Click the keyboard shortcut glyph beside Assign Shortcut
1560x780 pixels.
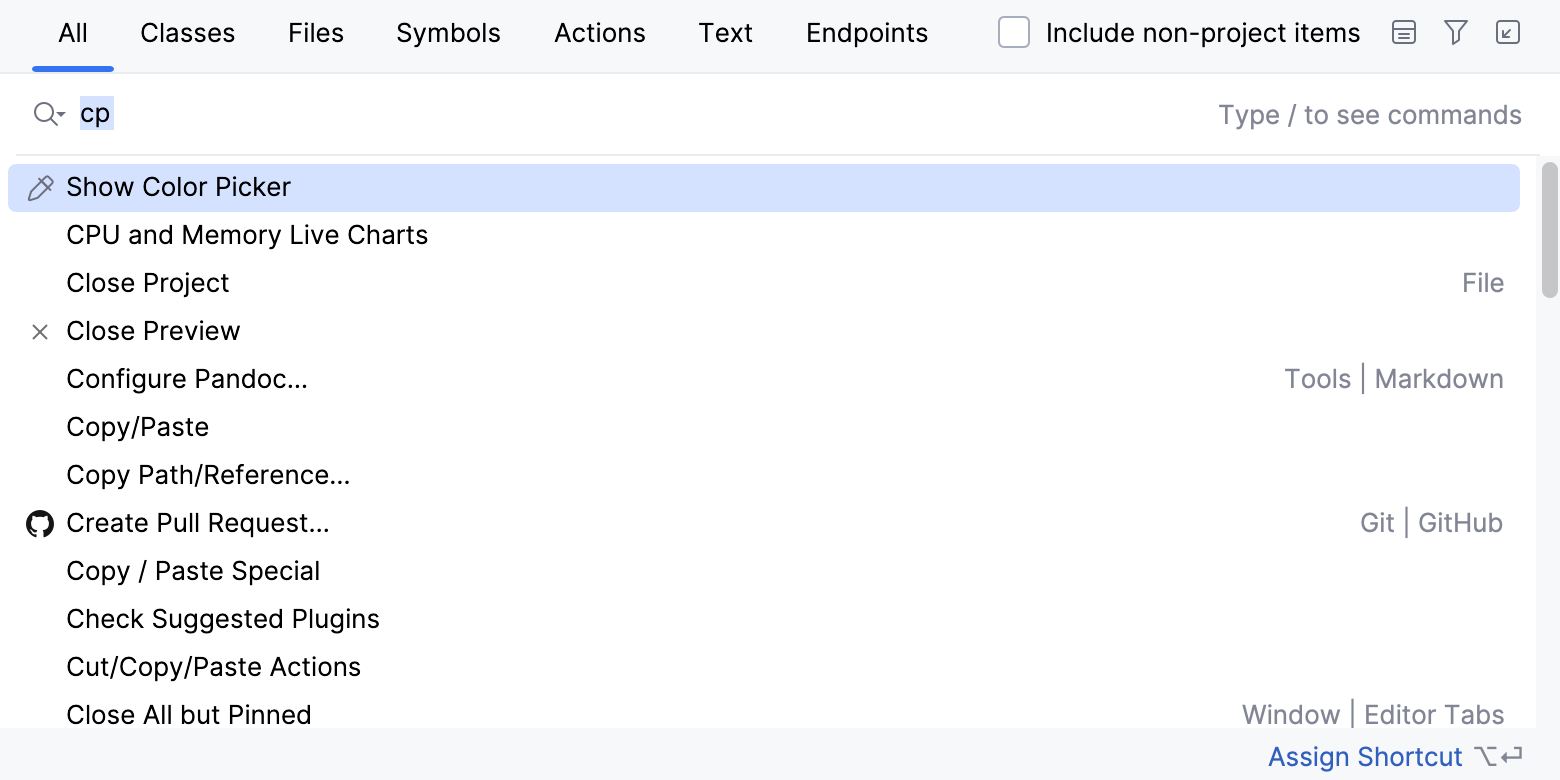click(1503, 757)
